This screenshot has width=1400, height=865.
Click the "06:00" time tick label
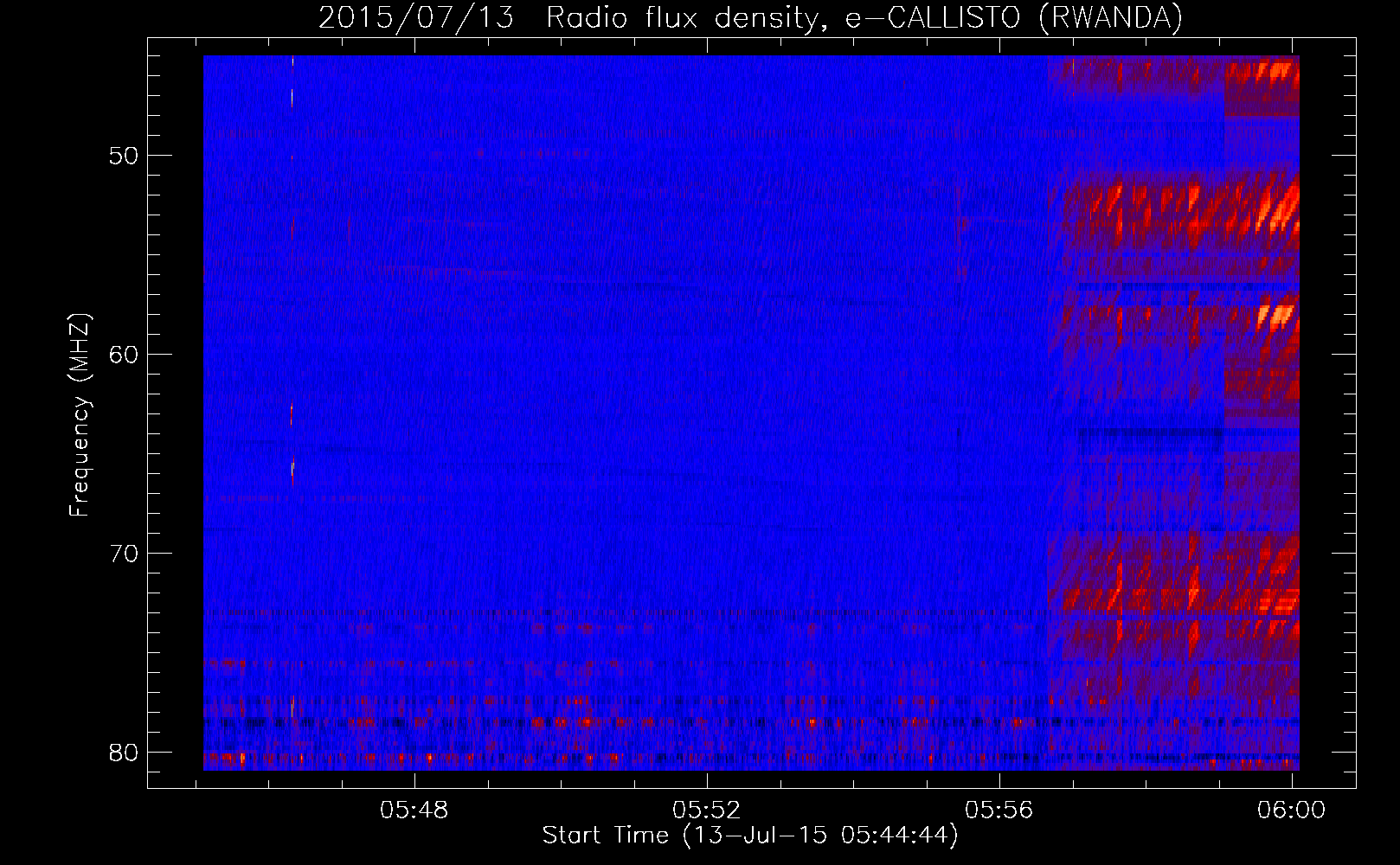pyautogui.click(x=1292, y=811)
